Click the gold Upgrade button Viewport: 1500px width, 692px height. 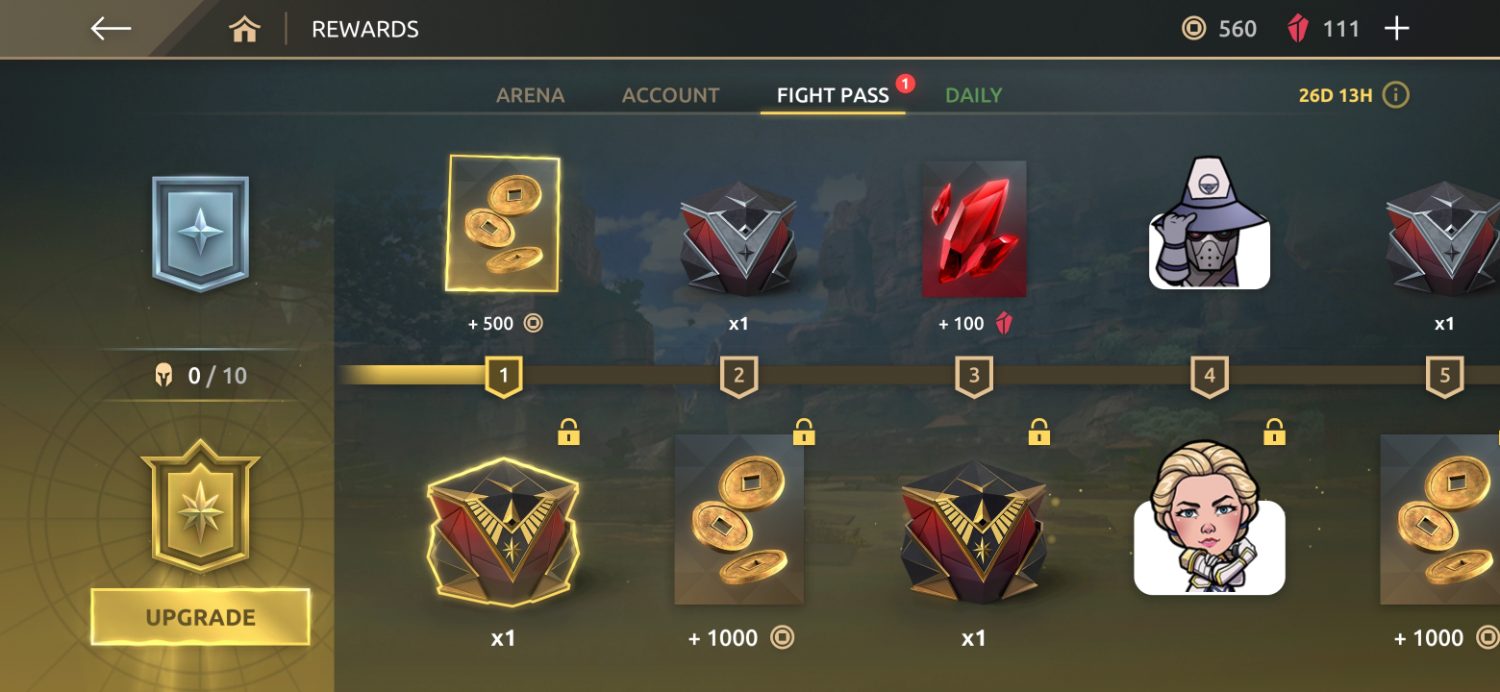tap(200, 617)
